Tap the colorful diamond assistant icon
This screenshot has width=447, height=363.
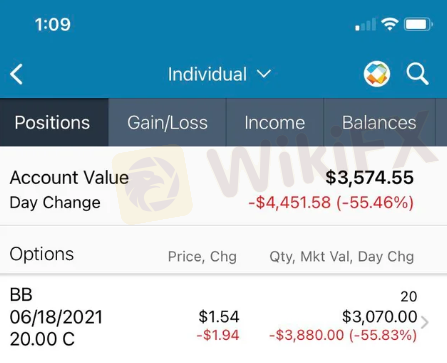pyautogui.click(x=377, y=74)
